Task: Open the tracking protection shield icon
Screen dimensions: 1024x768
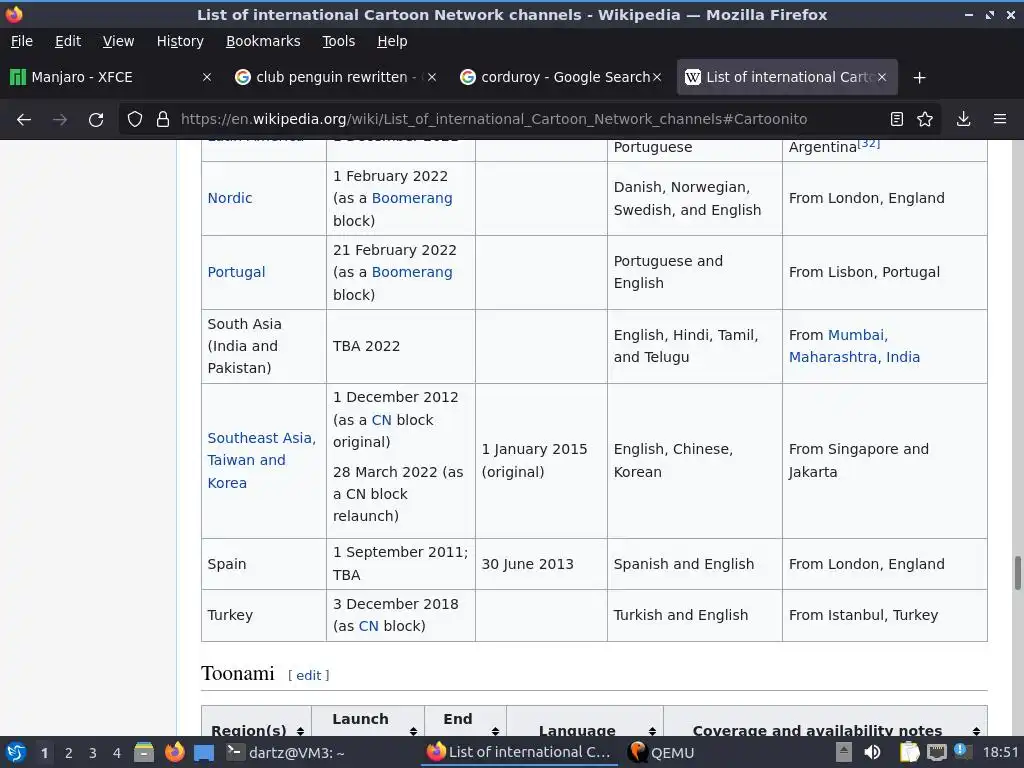Action: pos(135,119)
